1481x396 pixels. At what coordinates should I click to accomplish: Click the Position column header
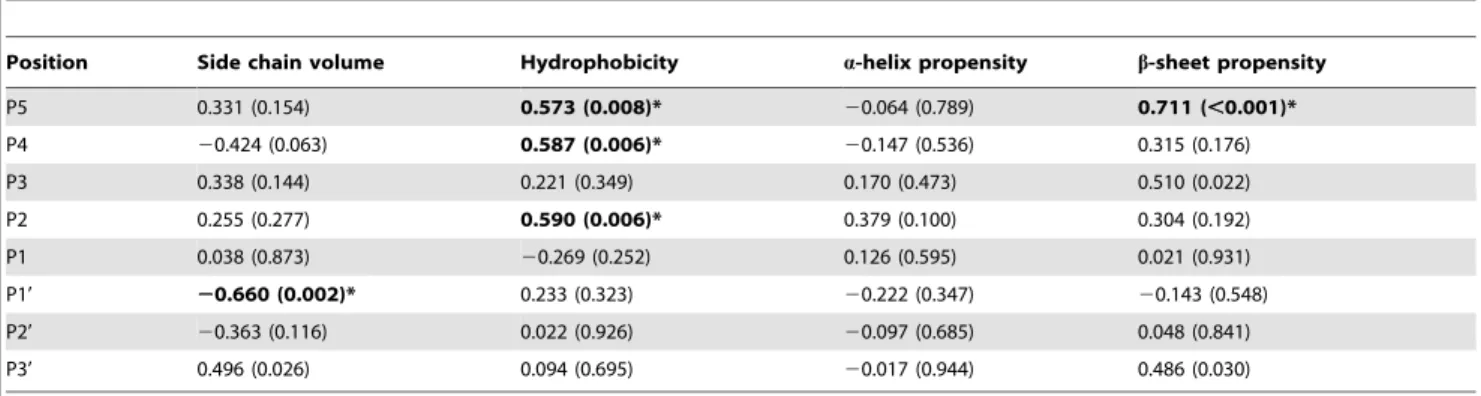coord(47,62)
